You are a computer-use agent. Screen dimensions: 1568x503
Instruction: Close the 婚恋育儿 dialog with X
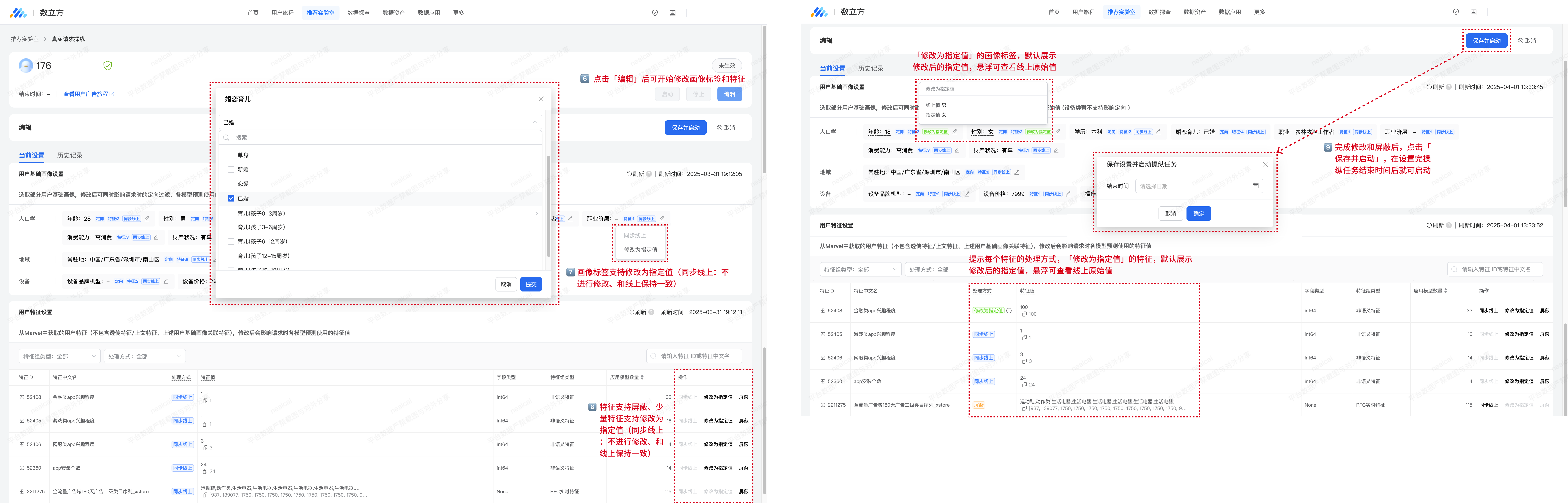540,99
